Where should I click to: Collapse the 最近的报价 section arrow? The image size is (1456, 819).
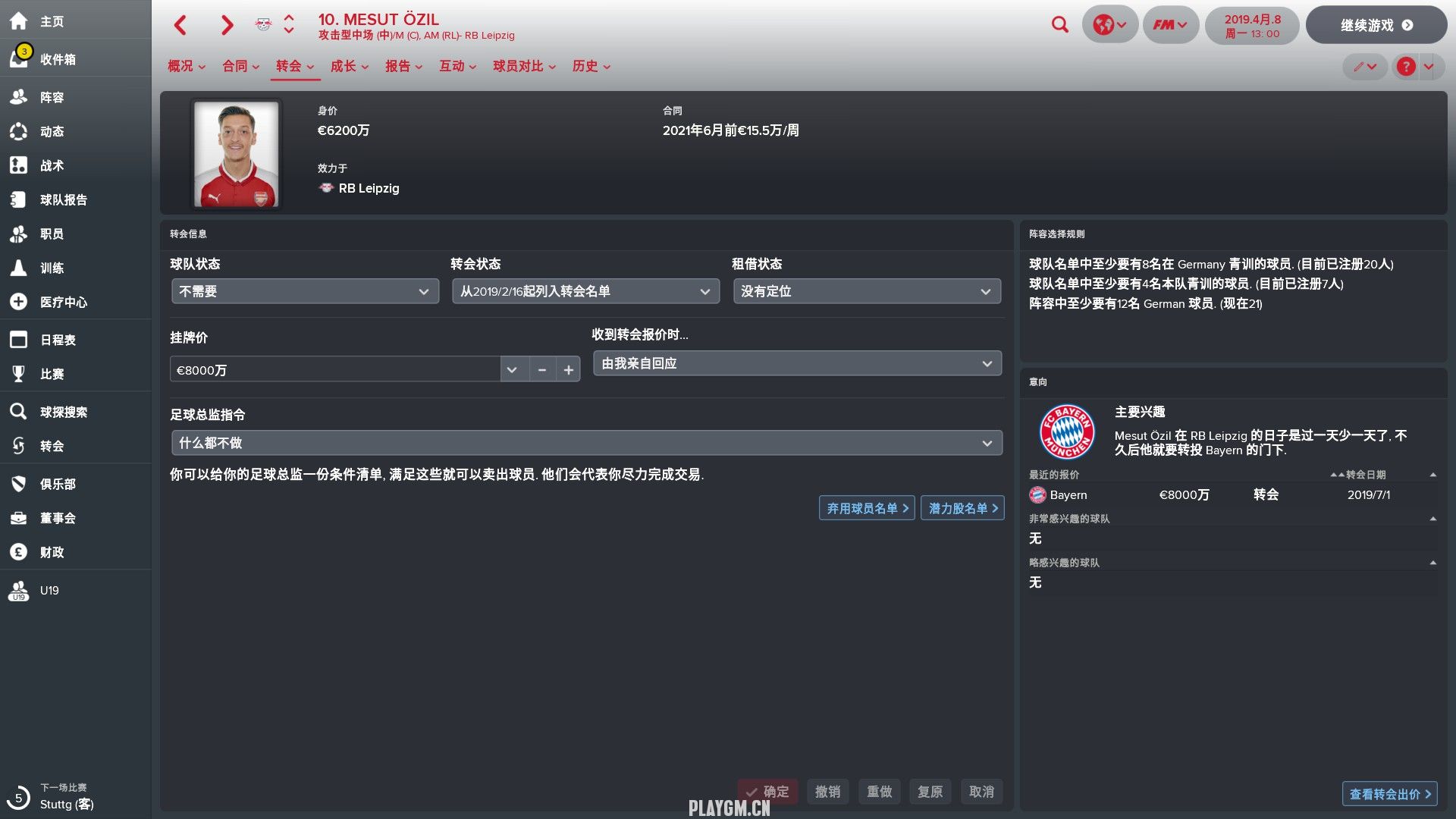tap(1432, 475)
